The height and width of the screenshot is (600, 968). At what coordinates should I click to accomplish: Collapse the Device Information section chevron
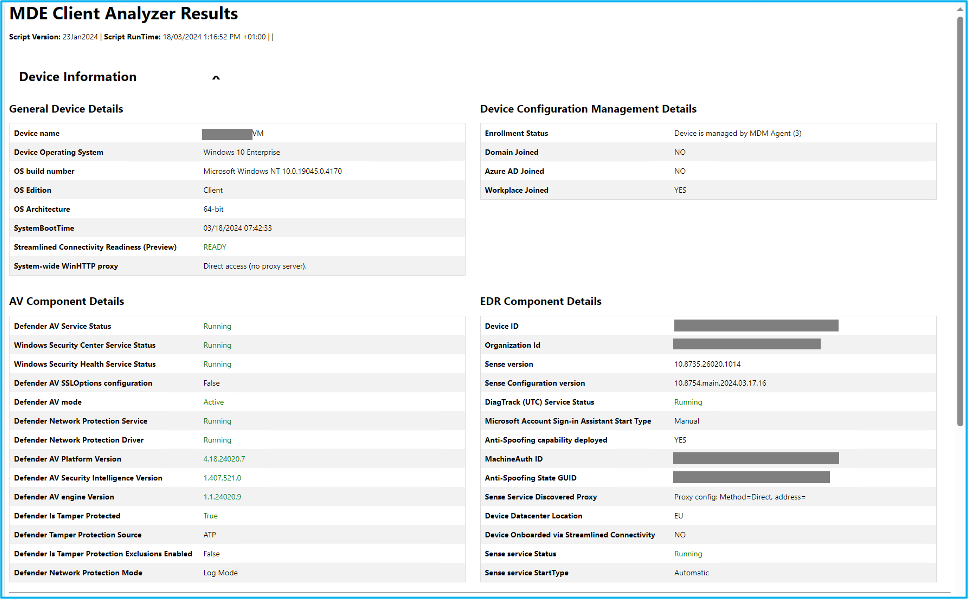(x=216, y=77)
